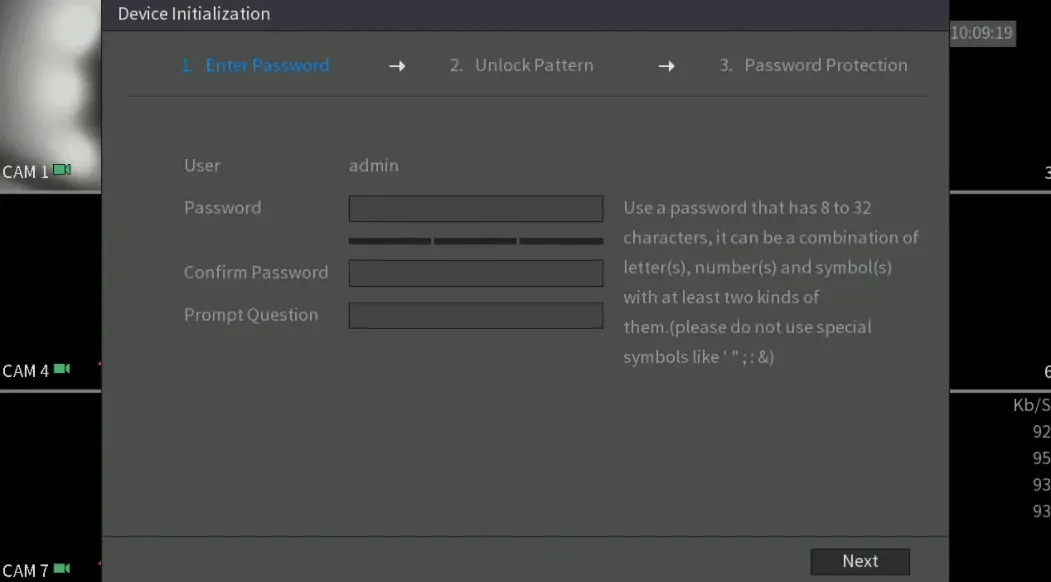
Task: Click the password strength indicator bar
Action: [475, 241]
